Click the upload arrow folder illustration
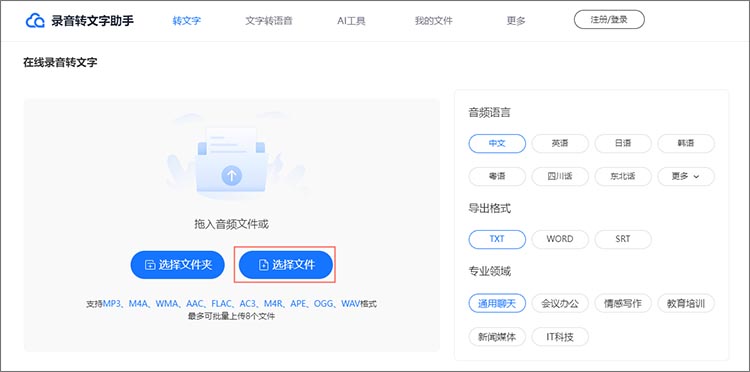Image resolution: width=750 pixels, height=372 pixels. (232, 160)
